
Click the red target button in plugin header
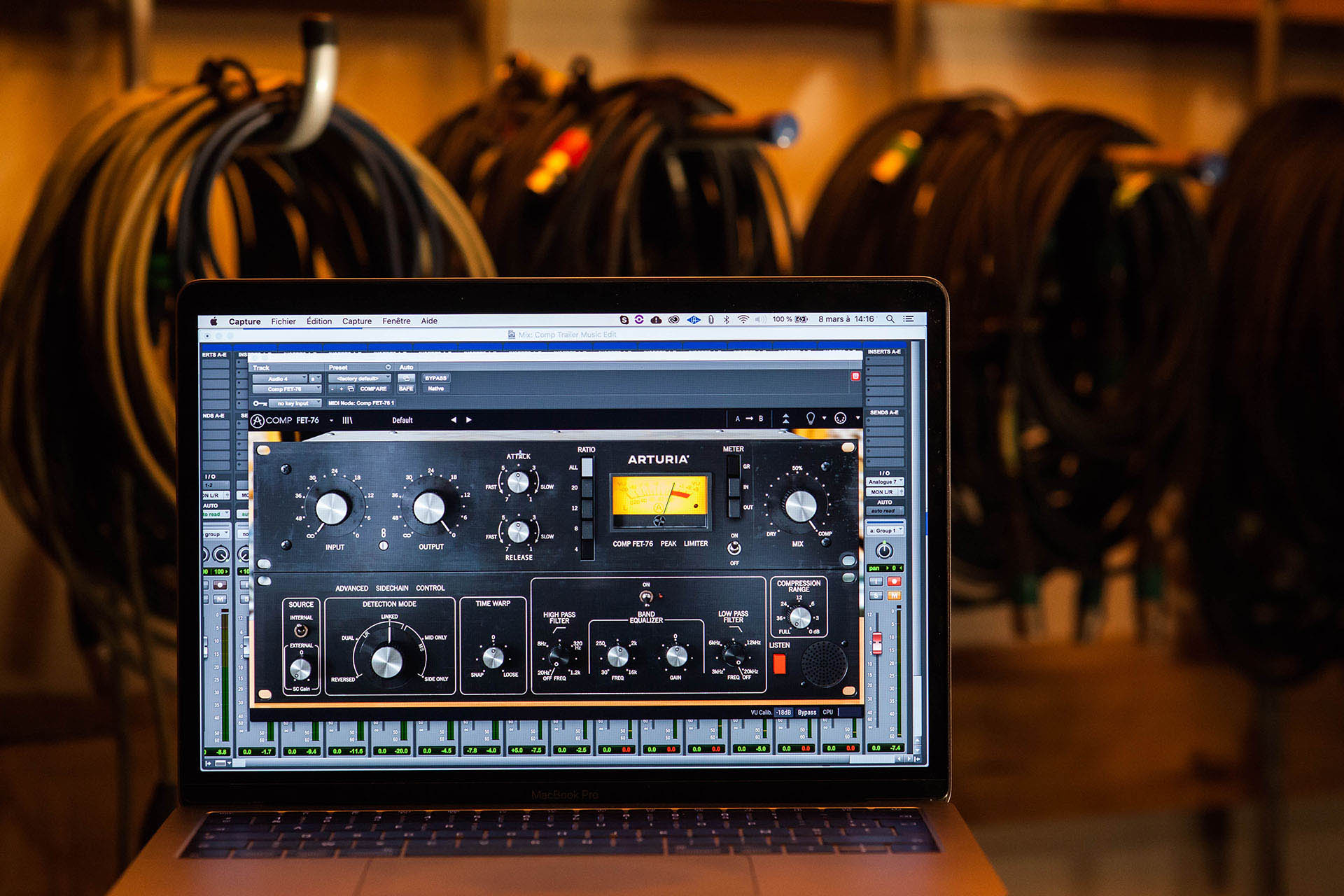[855, 377]
